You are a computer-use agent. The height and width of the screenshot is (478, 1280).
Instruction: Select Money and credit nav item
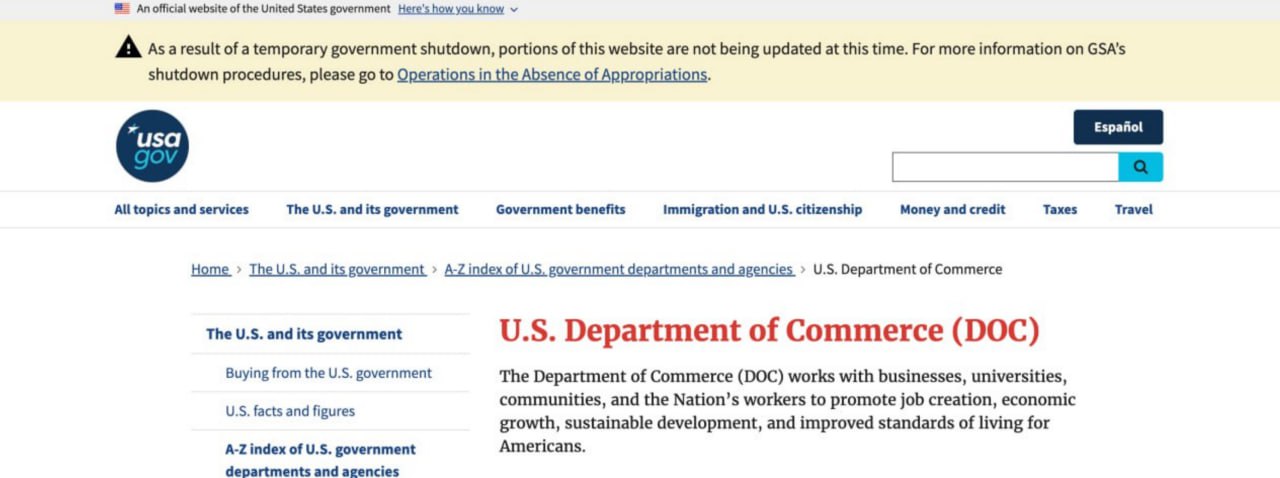click(x=952, y=210)
